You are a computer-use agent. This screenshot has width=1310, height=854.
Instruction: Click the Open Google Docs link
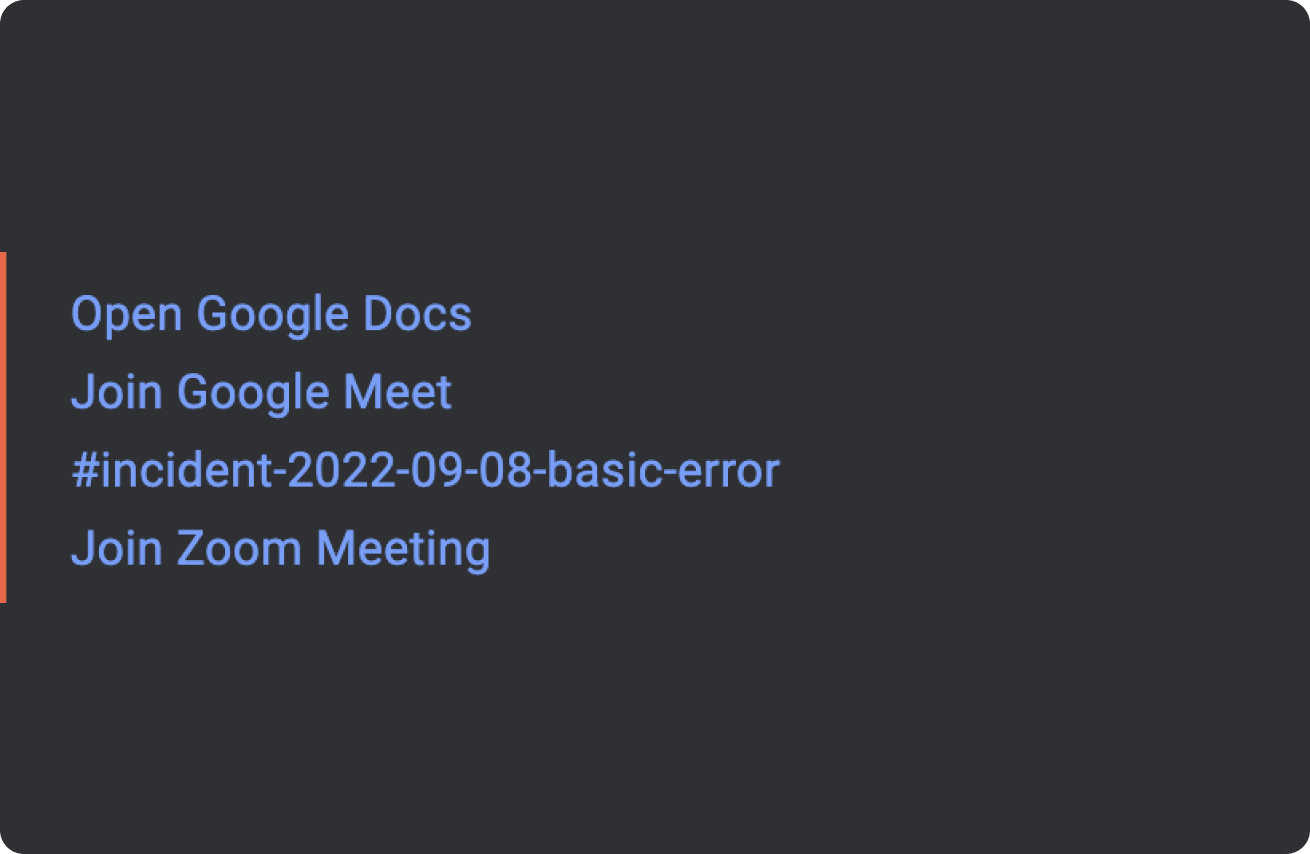point(271,315)
